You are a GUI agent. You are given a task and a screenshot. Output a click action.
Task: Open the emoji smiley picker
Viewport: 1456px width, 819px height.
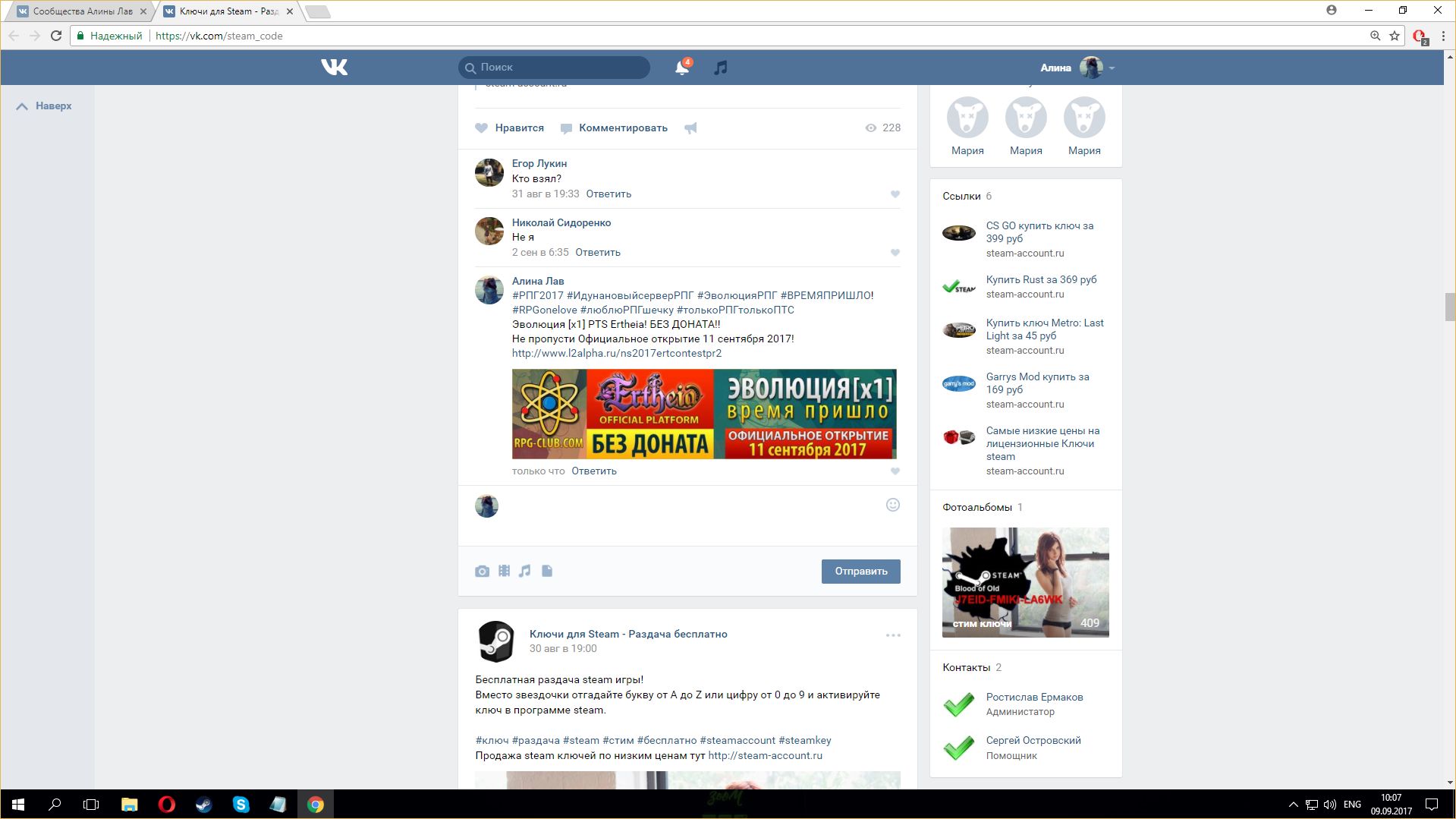point(893,505)
